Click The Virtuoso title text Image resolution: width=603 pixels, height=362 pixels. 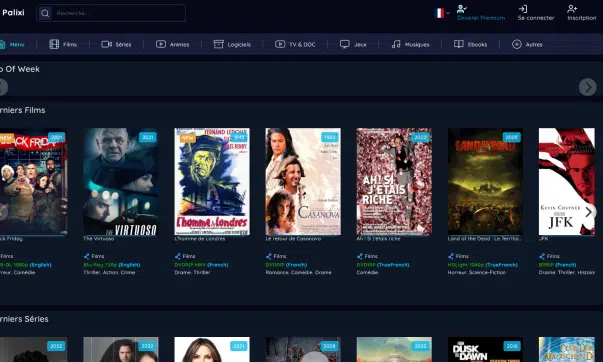99,239
